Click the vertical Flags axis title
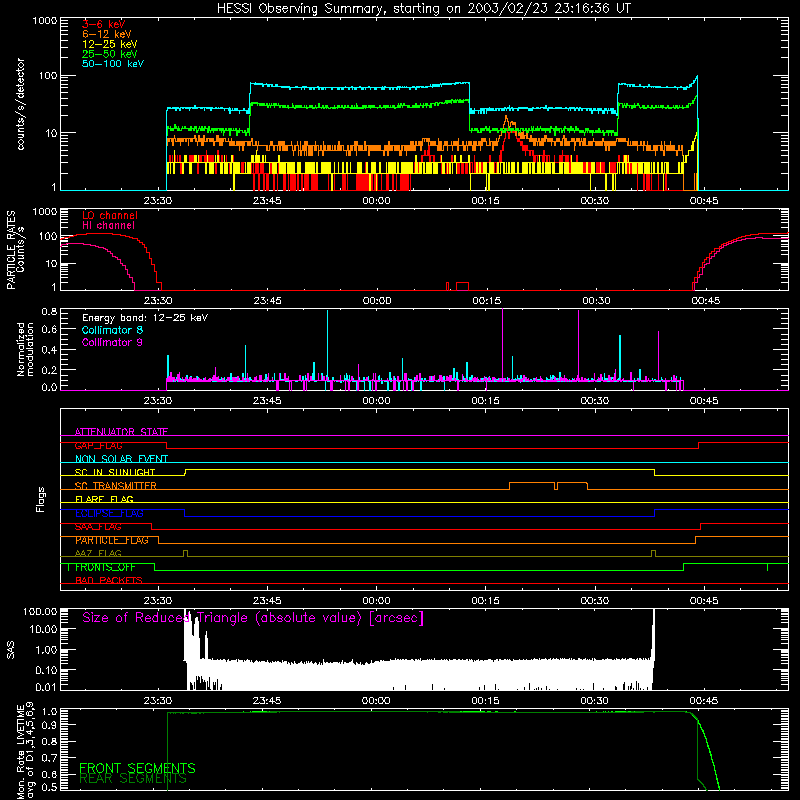Image resolution: width=800 pixels, height=800 pixels. click(x=41, y=499)
